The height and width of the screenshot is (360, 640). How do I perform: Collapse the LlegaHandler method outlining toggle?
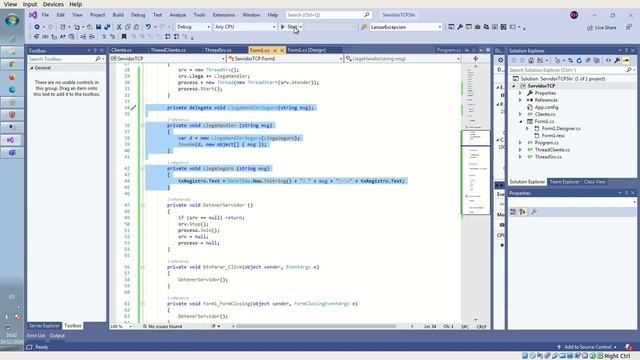tap(142, 125)
